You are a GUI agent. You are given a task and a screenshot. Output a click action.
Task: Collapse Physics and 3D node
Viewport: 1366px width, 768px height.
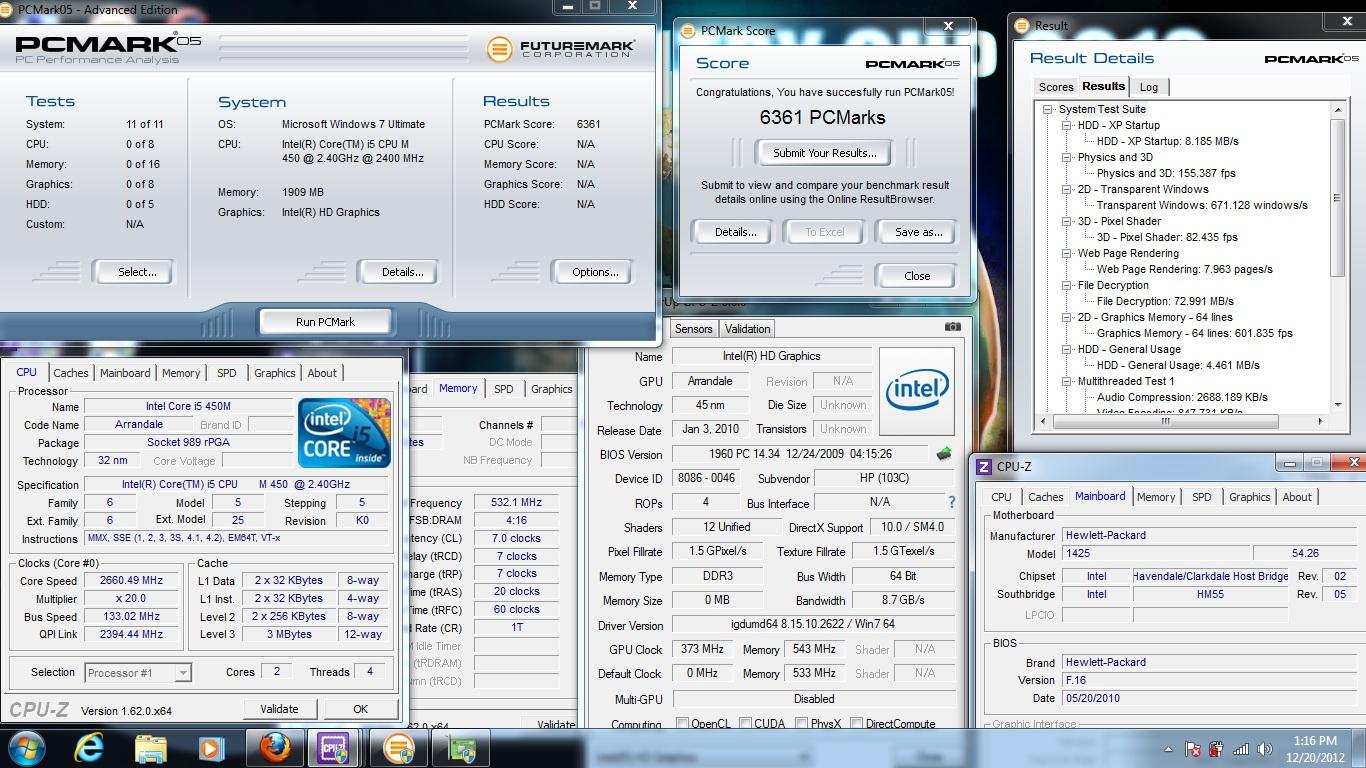point(1066,157)
